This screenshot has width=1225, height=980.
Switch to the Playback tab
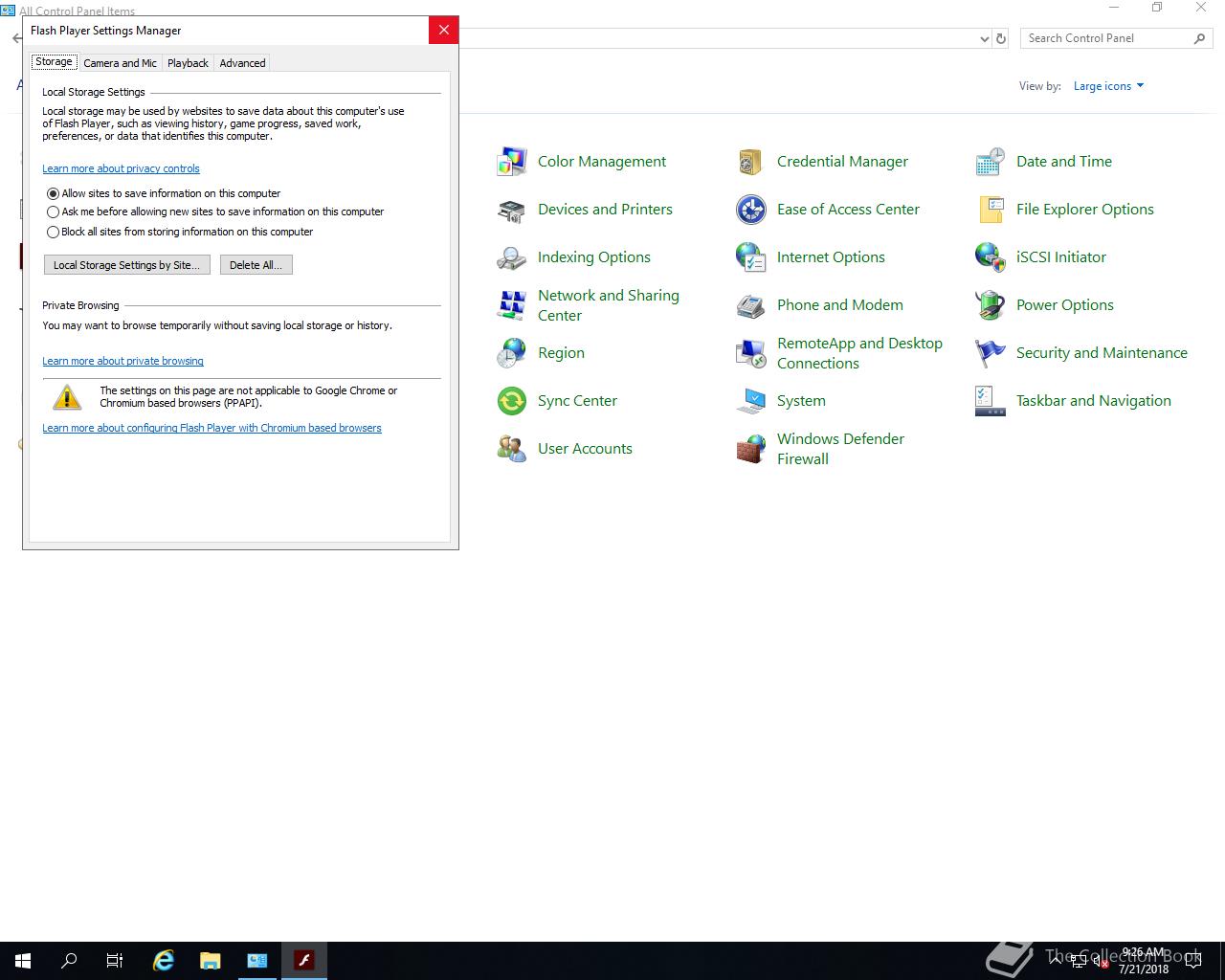pyautogui.click(x=188, y=63)
